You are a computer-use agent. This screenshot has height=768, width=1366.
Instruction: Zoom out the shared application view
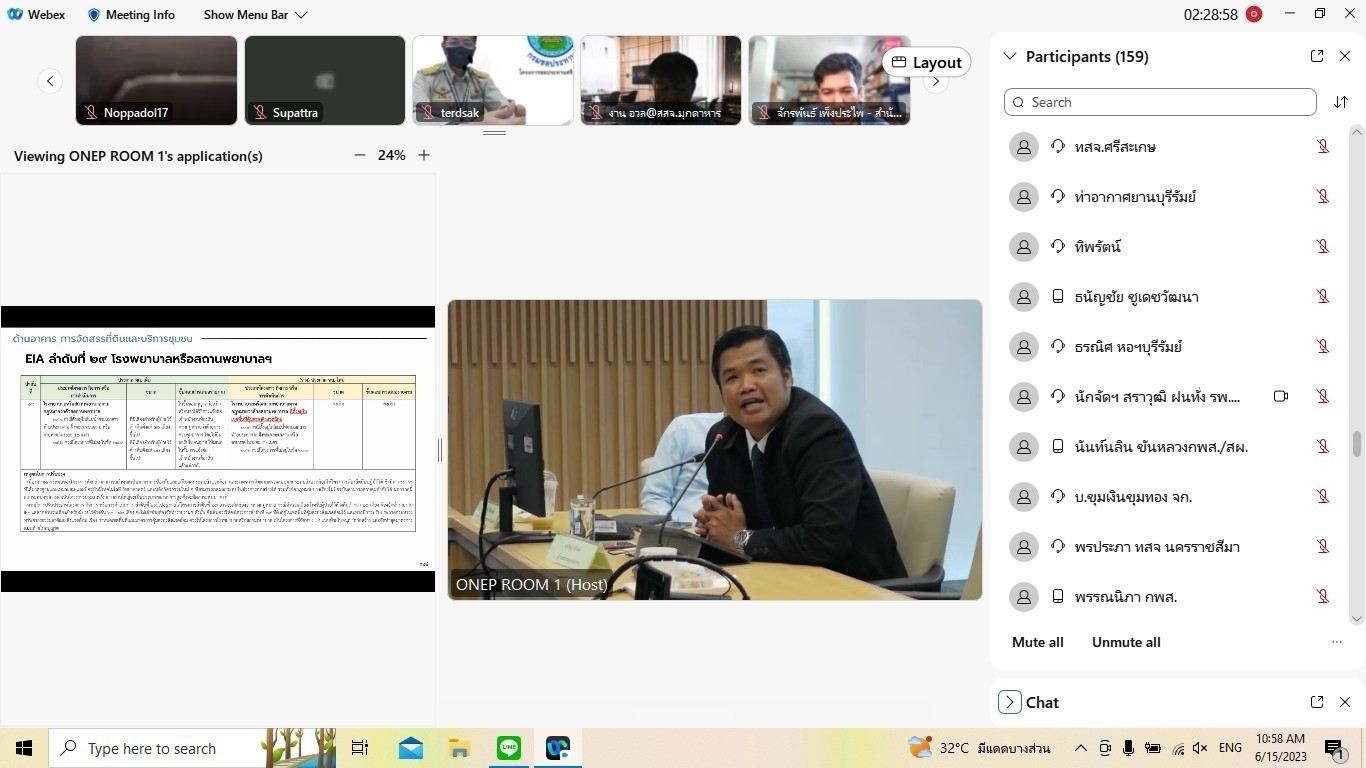pyautogui.click(x=360, y=155)
